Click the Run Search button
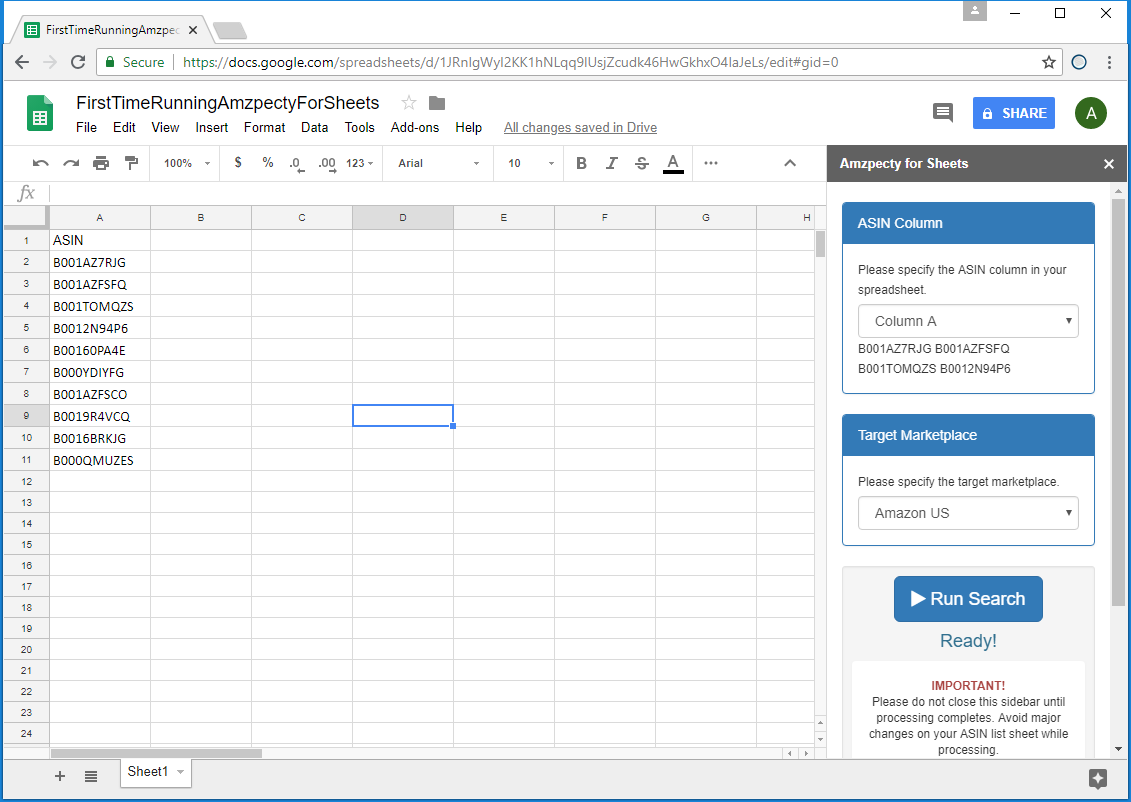Screen dimensions: 1131x802 [968, 599]
